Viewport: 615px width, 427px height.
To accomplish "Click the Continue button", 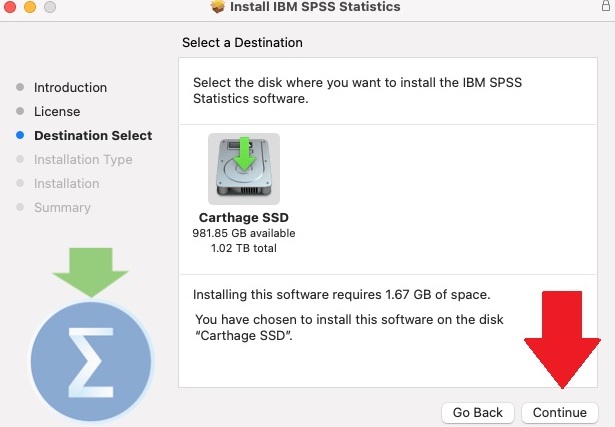I will click(559, 412).
